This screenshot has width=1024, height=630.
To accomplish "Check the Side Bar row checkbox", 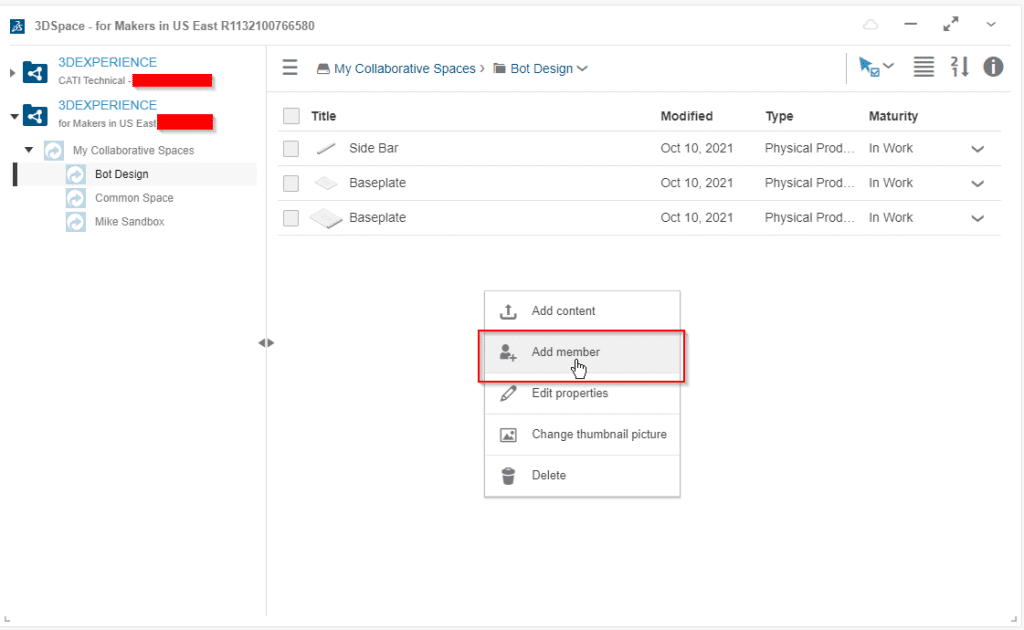I will [x=291, y=149].
